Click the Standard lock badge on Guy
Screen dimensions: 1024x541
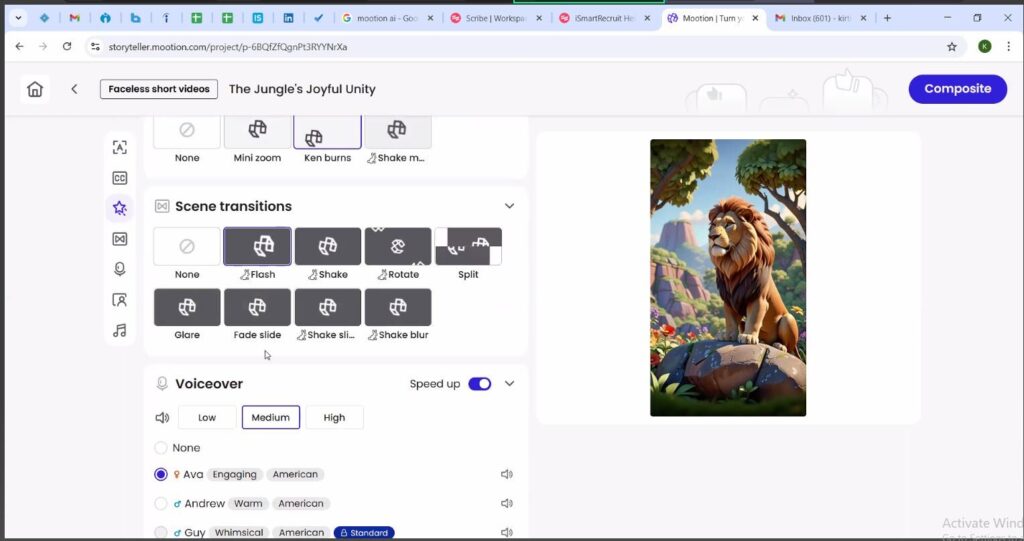pos(364,533)
